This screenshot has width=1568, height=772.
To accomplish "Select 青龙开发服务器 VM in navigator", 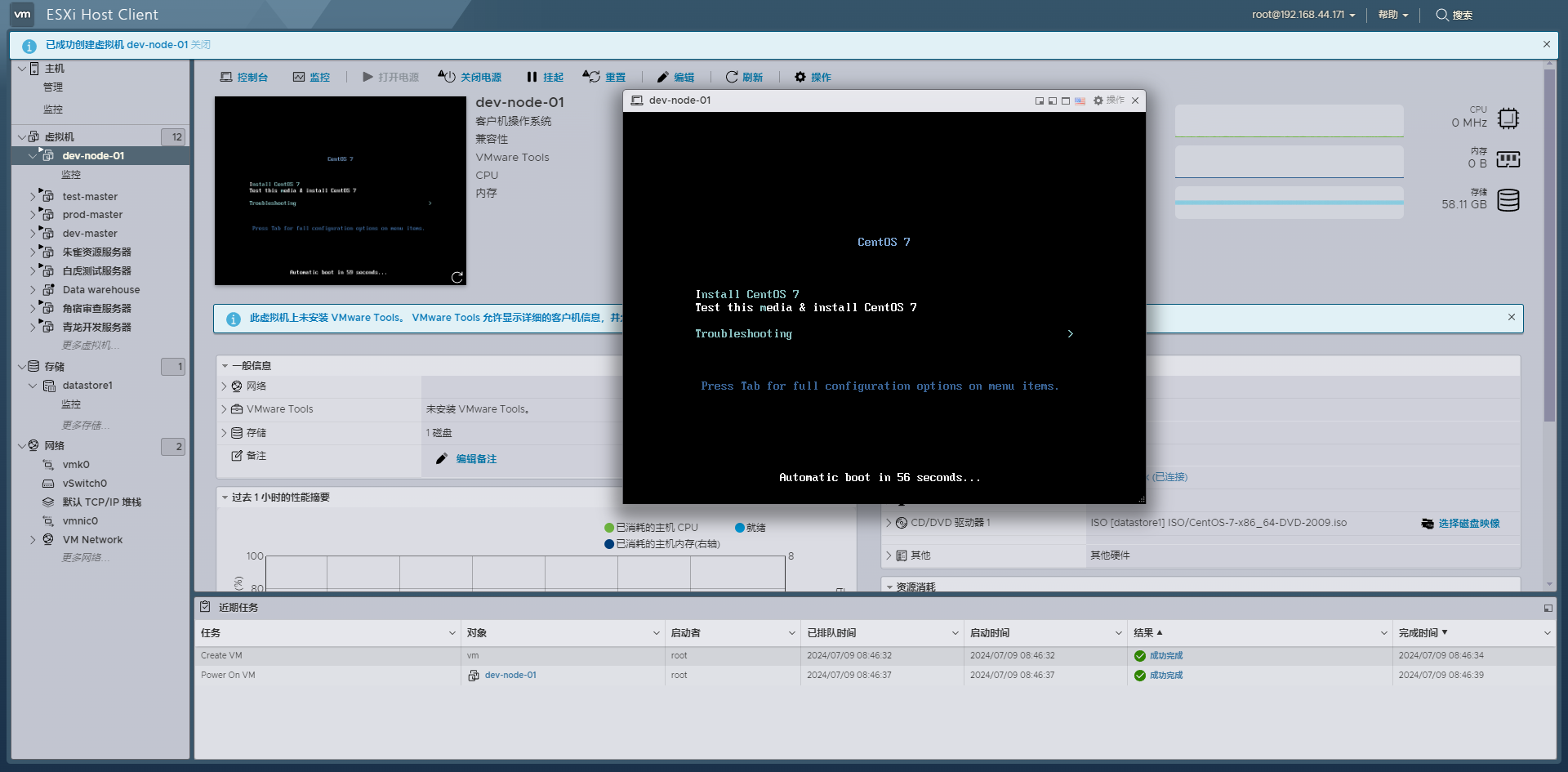I will (x=96, y=328).
